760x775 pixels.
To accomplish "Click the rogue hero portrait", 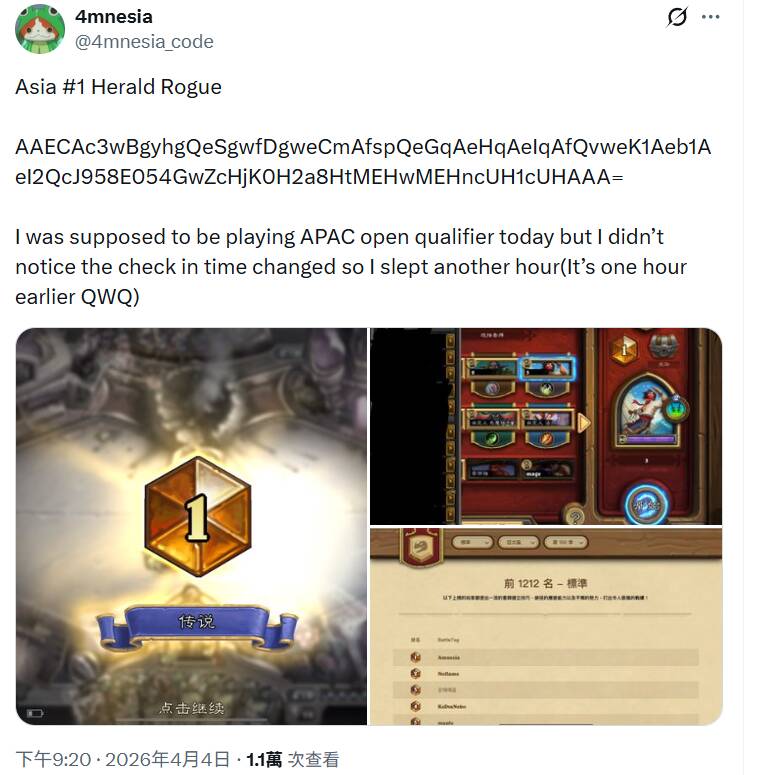I will (x=646, y=411).
